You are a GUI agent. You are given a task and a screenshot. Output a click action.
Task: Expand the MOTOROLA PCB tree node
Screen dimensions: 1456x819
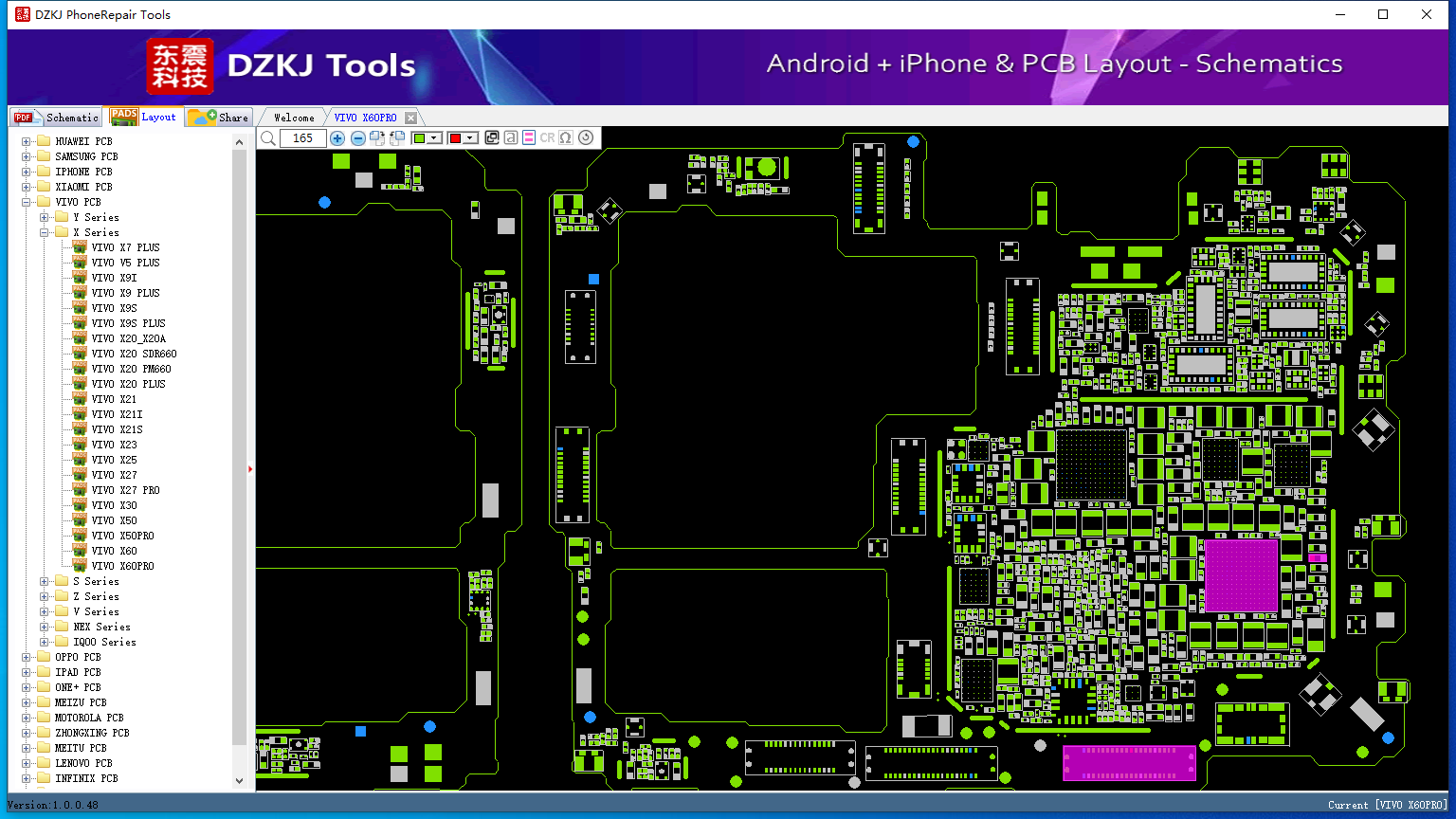[26, 718]
